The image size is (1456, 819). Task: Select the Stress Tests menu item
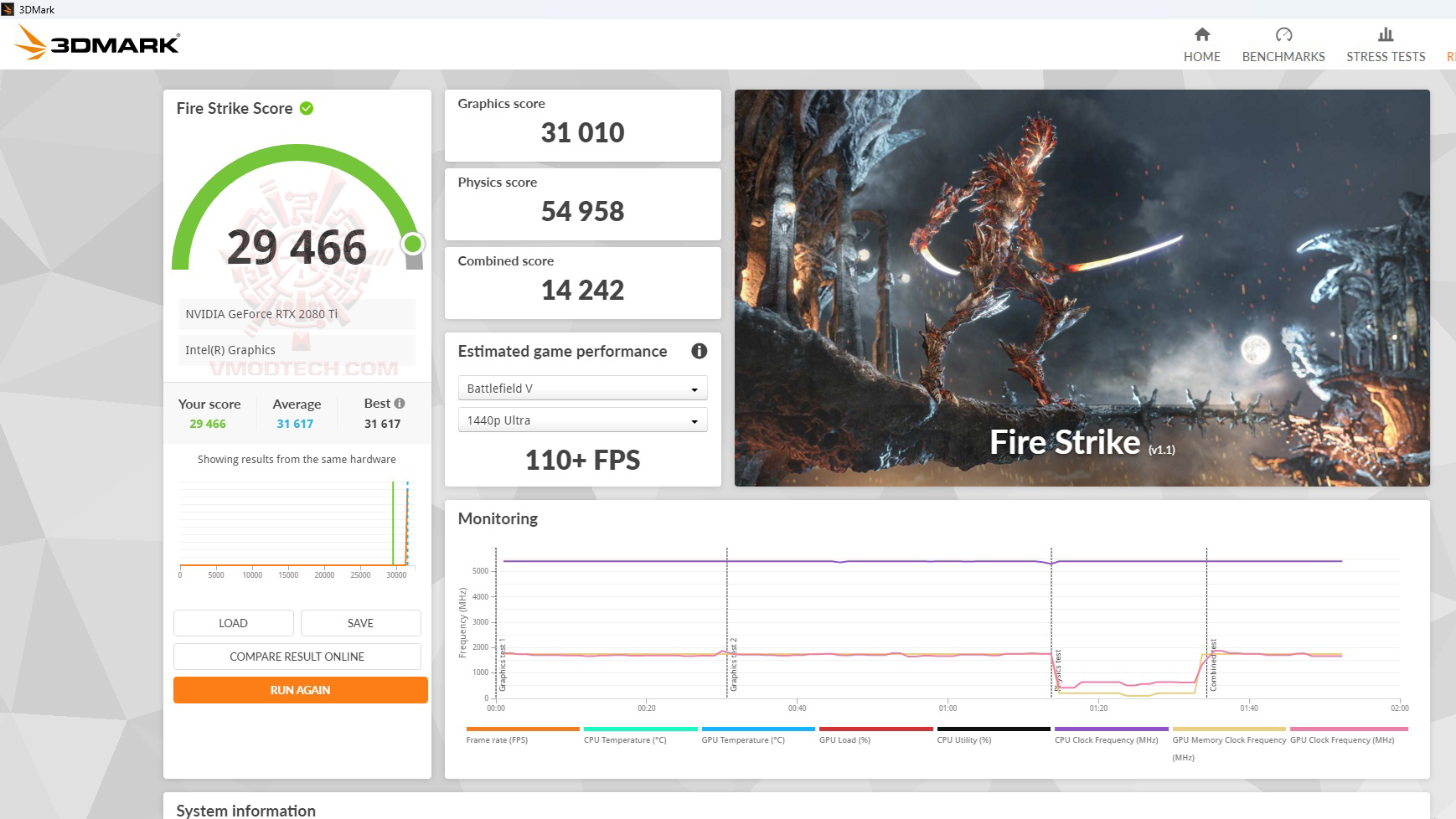click(x=1385, y=46)
